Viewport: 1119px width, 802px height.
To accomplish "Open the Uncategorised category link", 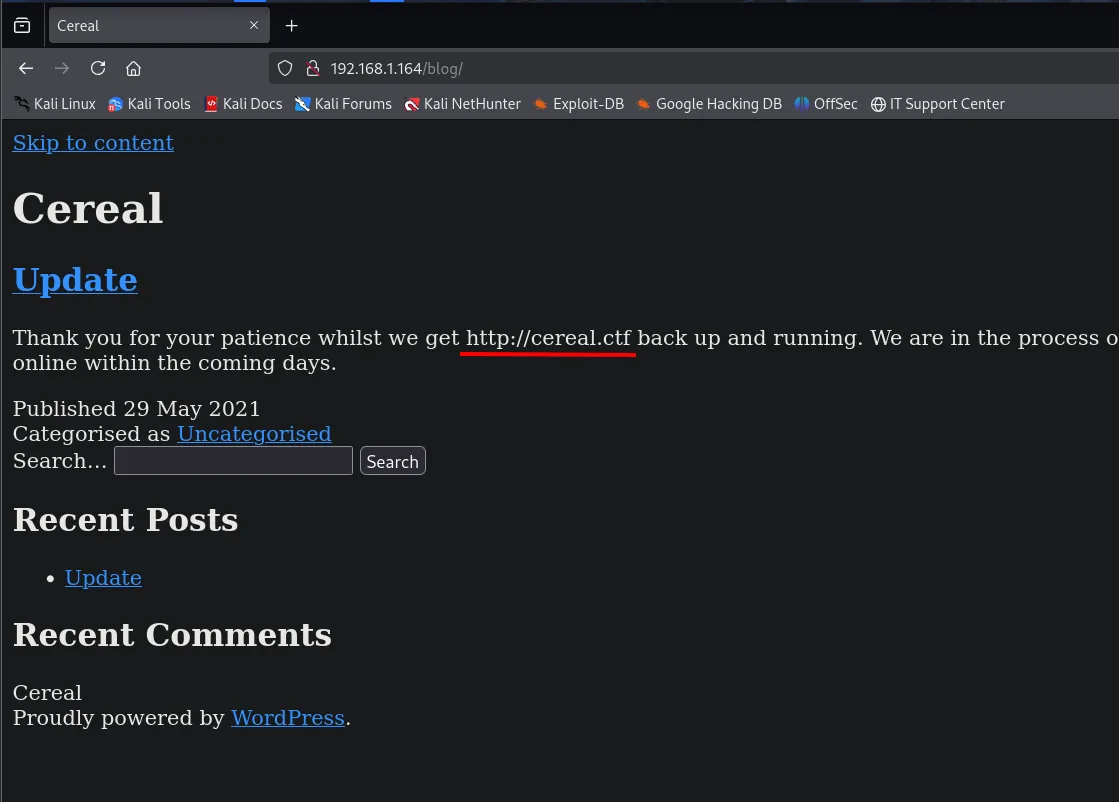I will (254, 434).
